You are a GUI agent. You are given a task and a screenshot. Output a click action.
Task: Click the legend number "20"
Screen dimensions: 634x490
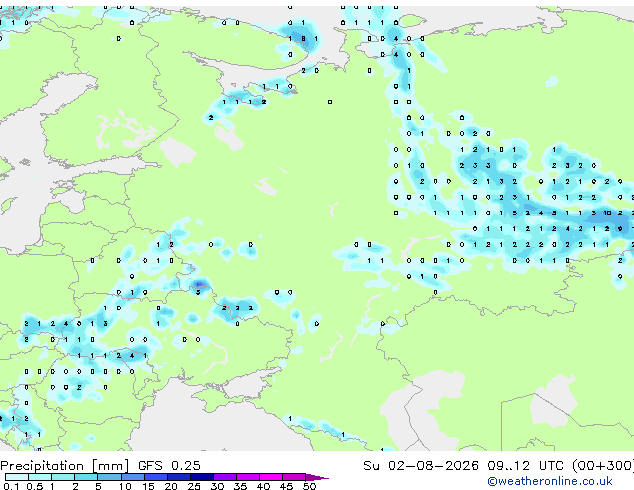(171, 486)
